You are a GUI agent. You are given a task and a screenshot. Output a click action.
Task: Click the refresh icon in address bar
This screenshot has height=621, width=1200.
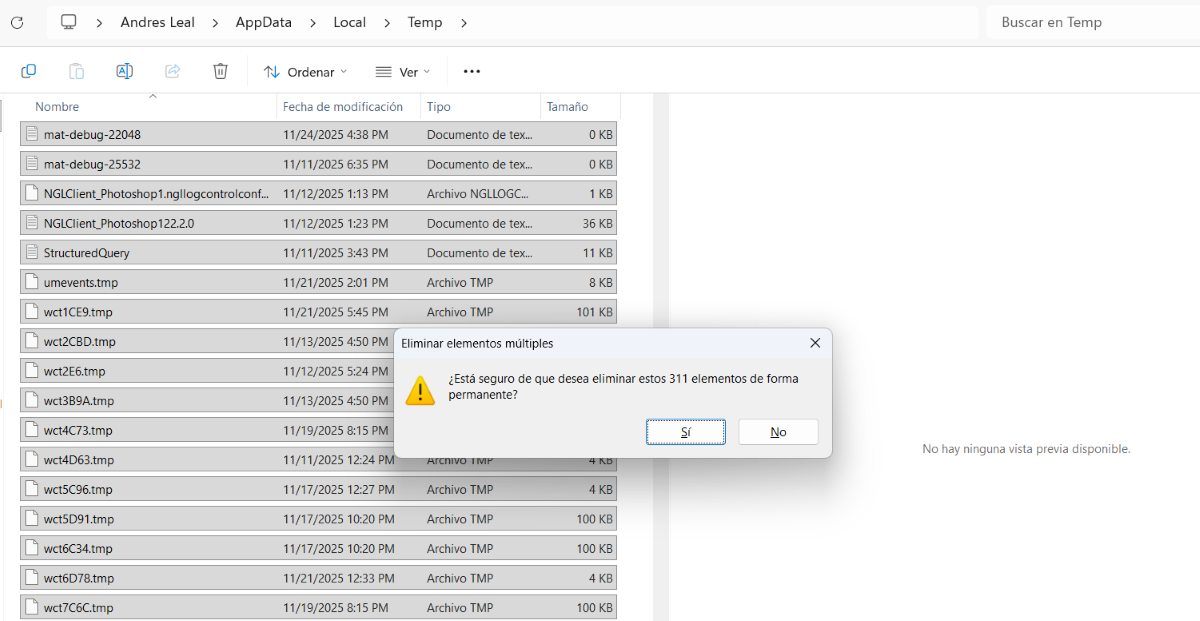click(17, 22)
